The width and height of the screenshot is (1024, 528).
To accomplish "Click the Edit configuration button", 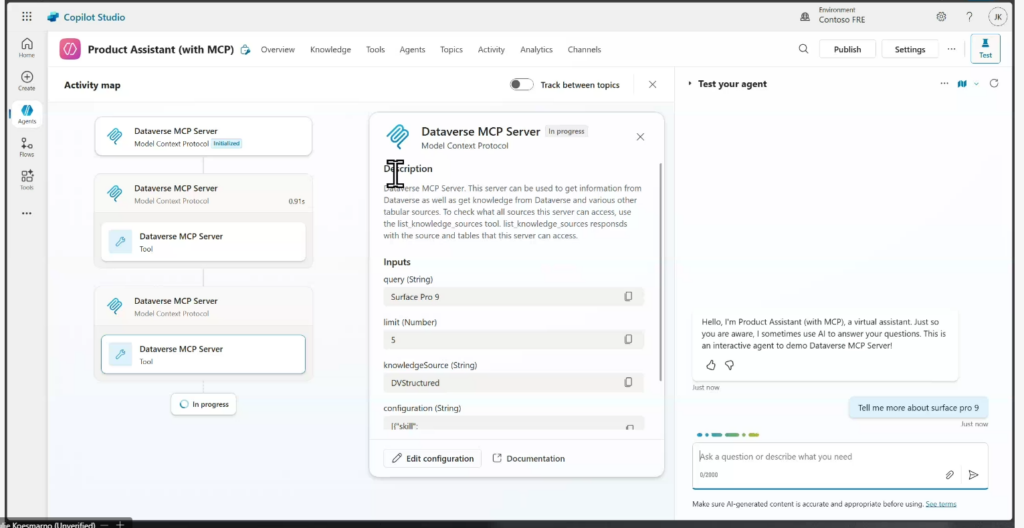I will coord(432,458).
